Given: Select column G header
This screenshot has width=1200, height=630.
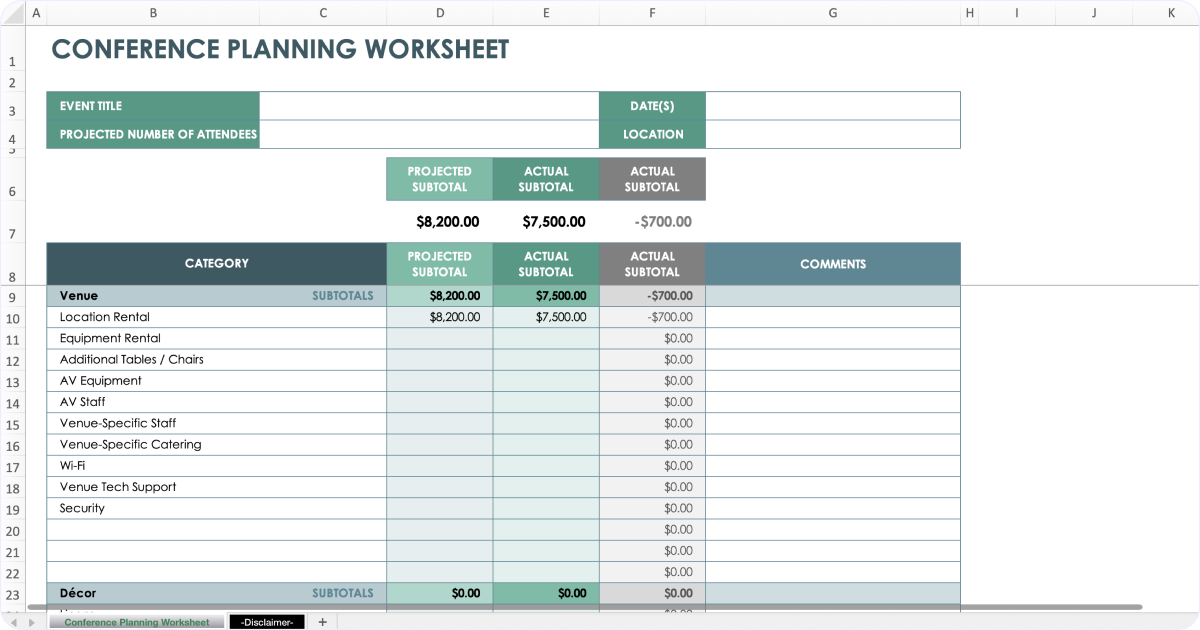Looking at the screenshot, I should click(832, 13).
